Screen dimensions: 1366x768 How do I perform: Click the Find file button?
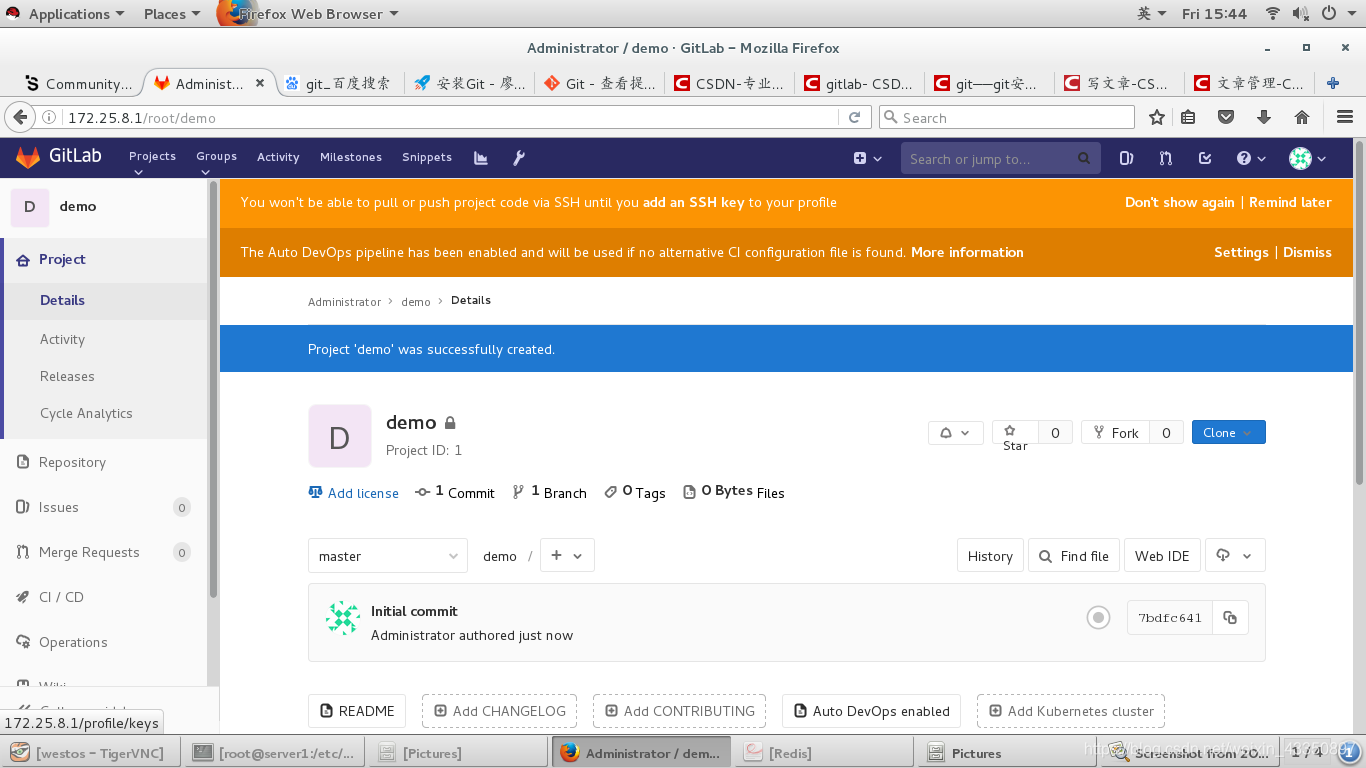click(x=1074, y=556)
